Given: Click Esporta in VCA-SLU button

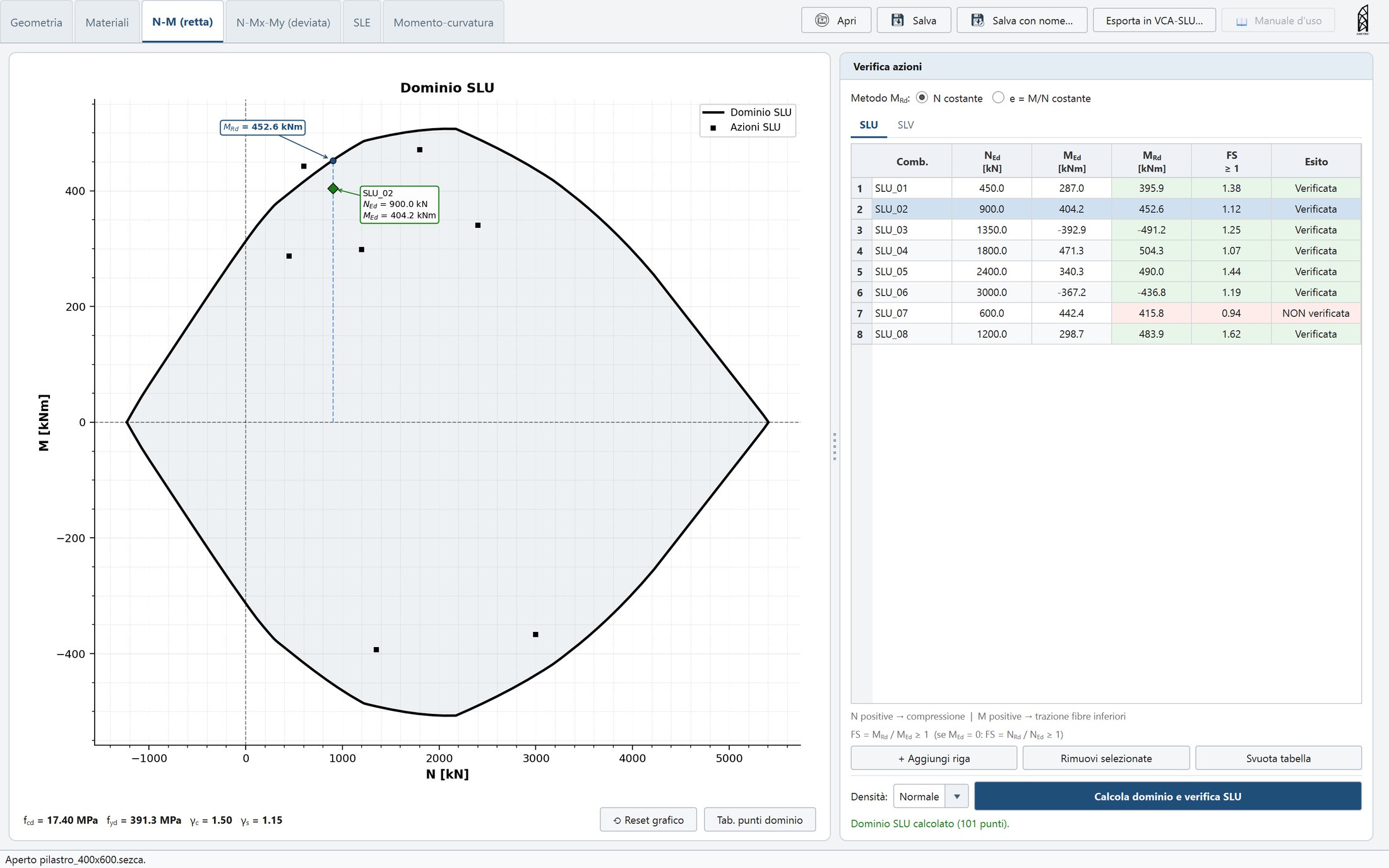Looking at the screenshot, I should (1154, 20).
